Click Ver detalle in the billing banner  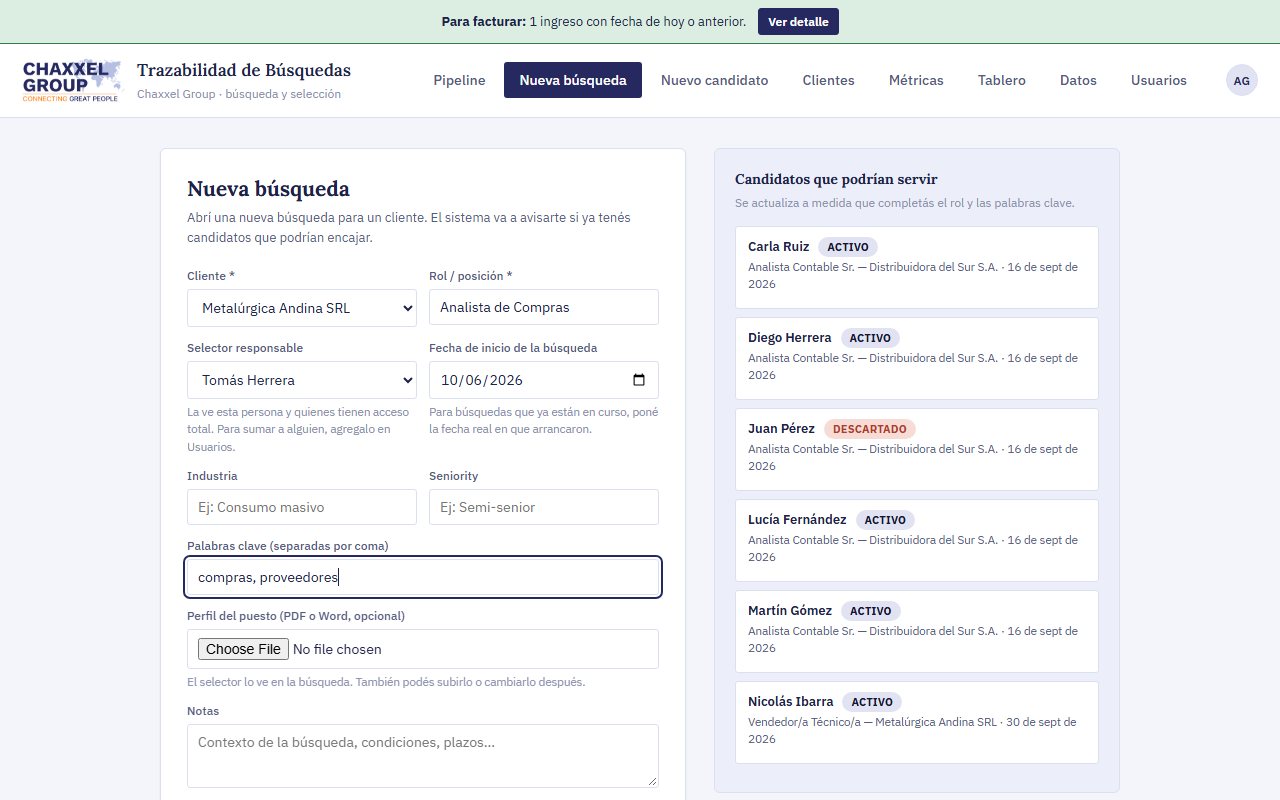tap(798, 21)
